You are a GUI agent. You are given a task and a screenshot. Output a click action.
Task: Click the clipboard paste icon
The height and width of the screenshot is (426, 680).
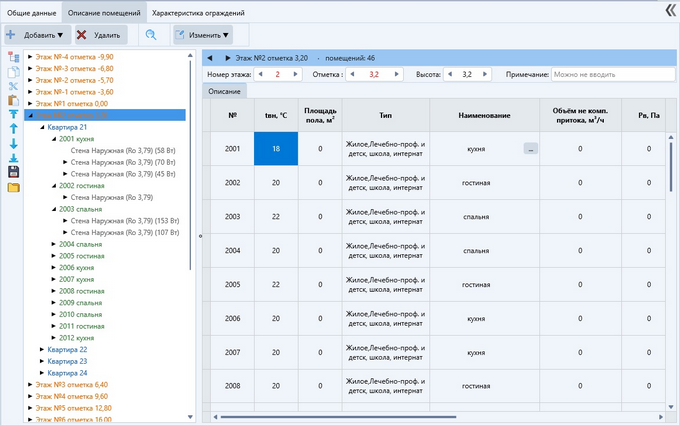pyautogui.click(x=13, y=100)
